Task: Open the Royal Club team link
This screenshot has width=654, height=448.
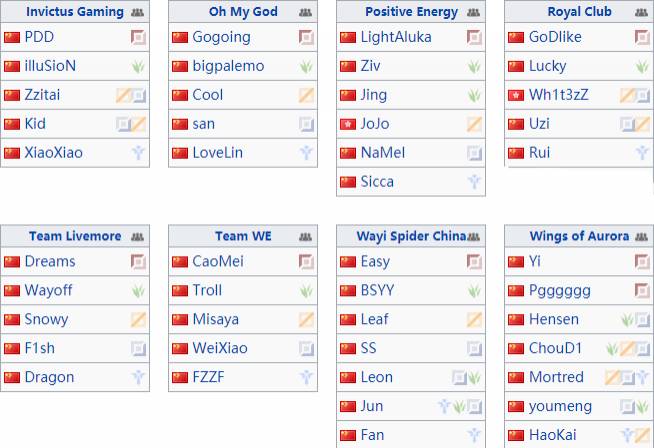Action: [x=579, y=12]
